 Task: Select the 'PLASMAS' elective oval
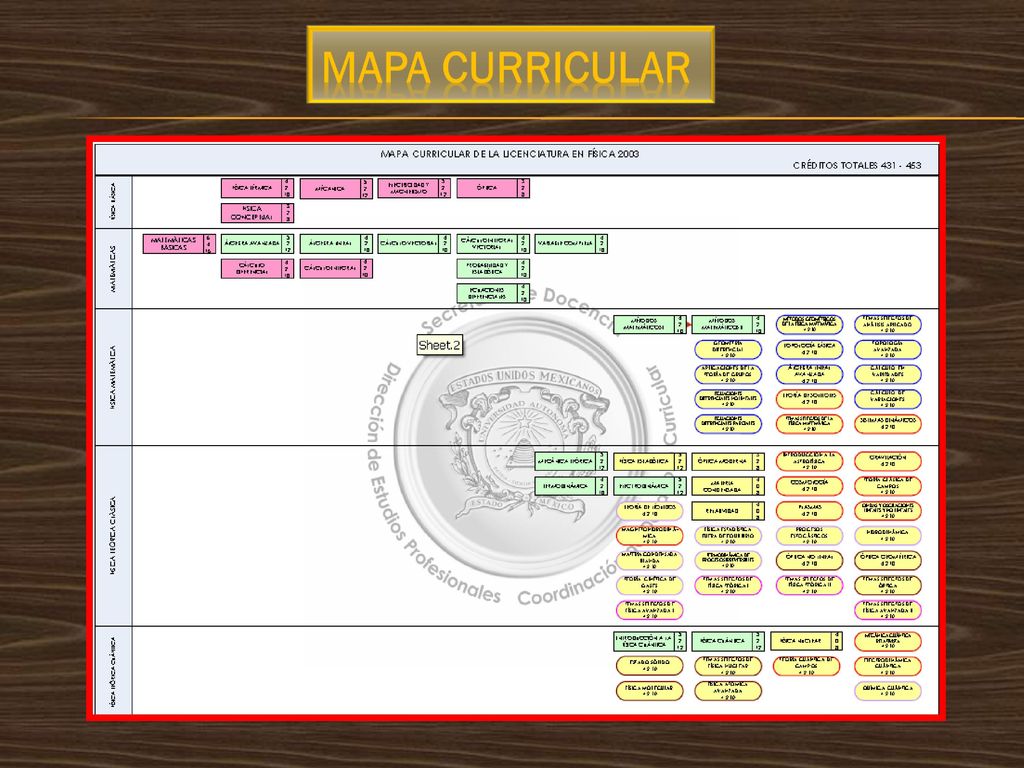point(810,511)
